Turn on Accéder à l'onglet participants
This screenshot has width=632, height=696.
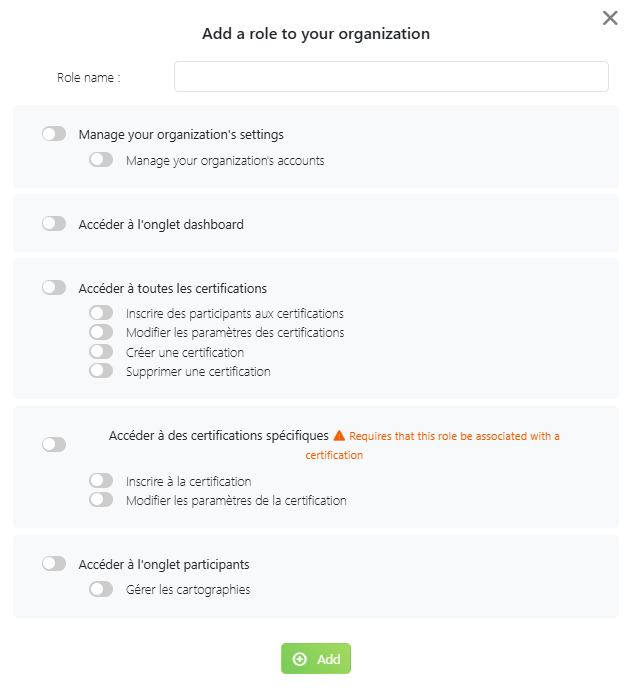(54, 564)
